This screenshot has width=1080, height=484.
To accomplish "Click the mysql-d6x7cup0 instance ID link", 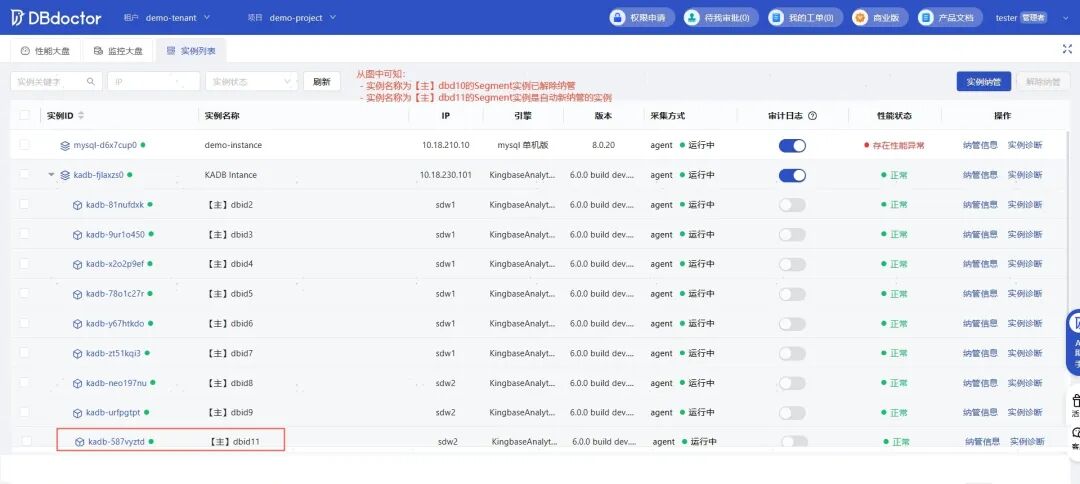I will pyautogui.click(x=105, y=145).
